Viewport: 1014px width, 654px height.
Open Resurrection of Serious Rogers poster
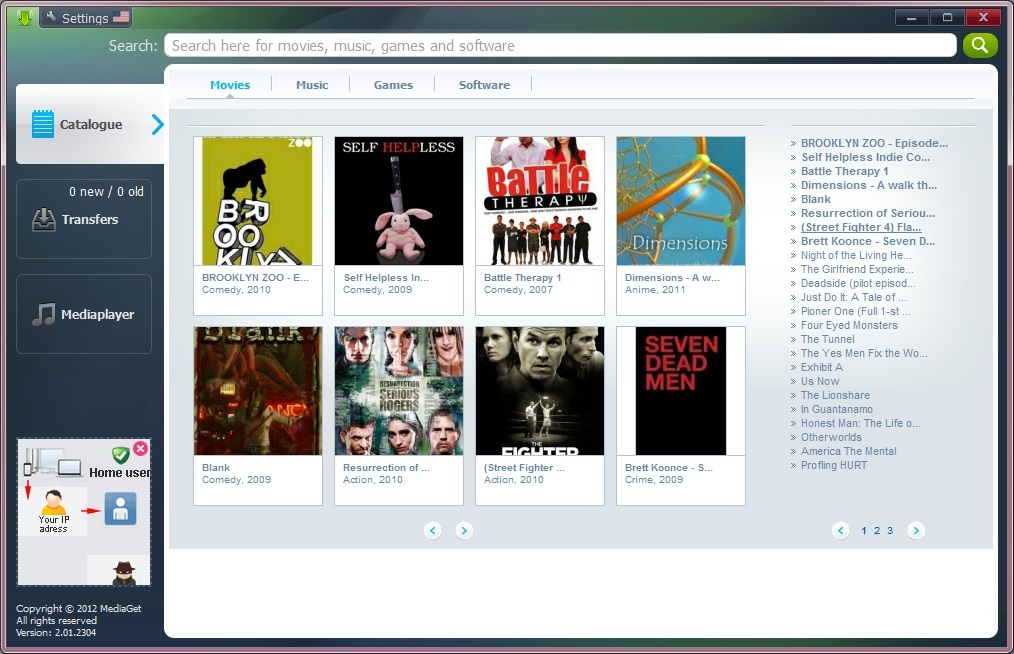pos(398,391)
